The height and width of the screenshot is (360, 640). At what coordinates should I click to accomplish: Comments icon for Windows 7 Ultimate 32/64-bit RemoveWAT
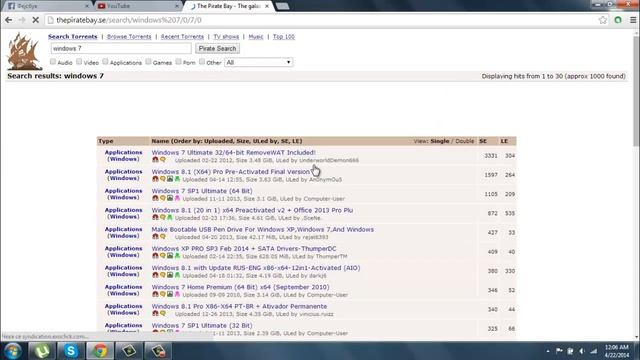[x=162, y=160]
